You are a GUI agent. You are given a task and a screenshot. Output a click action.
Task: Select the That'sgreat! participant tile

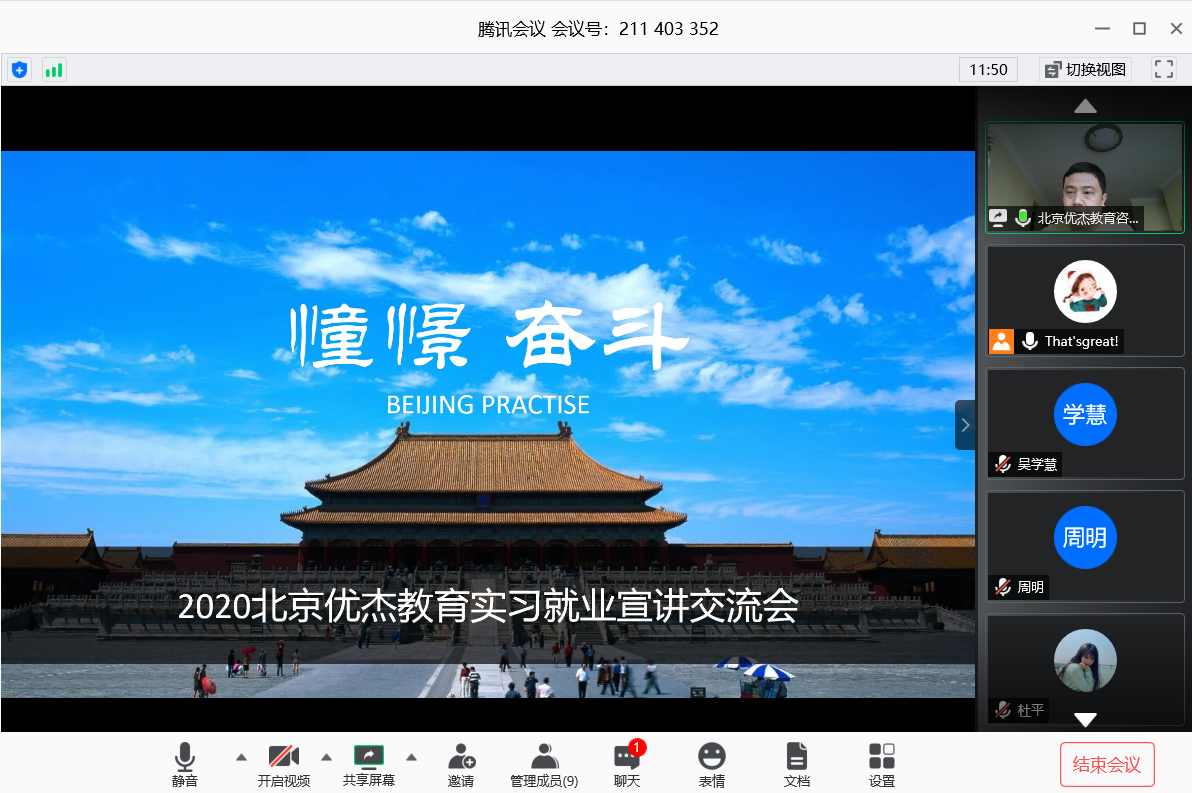tap(1085, 300)
